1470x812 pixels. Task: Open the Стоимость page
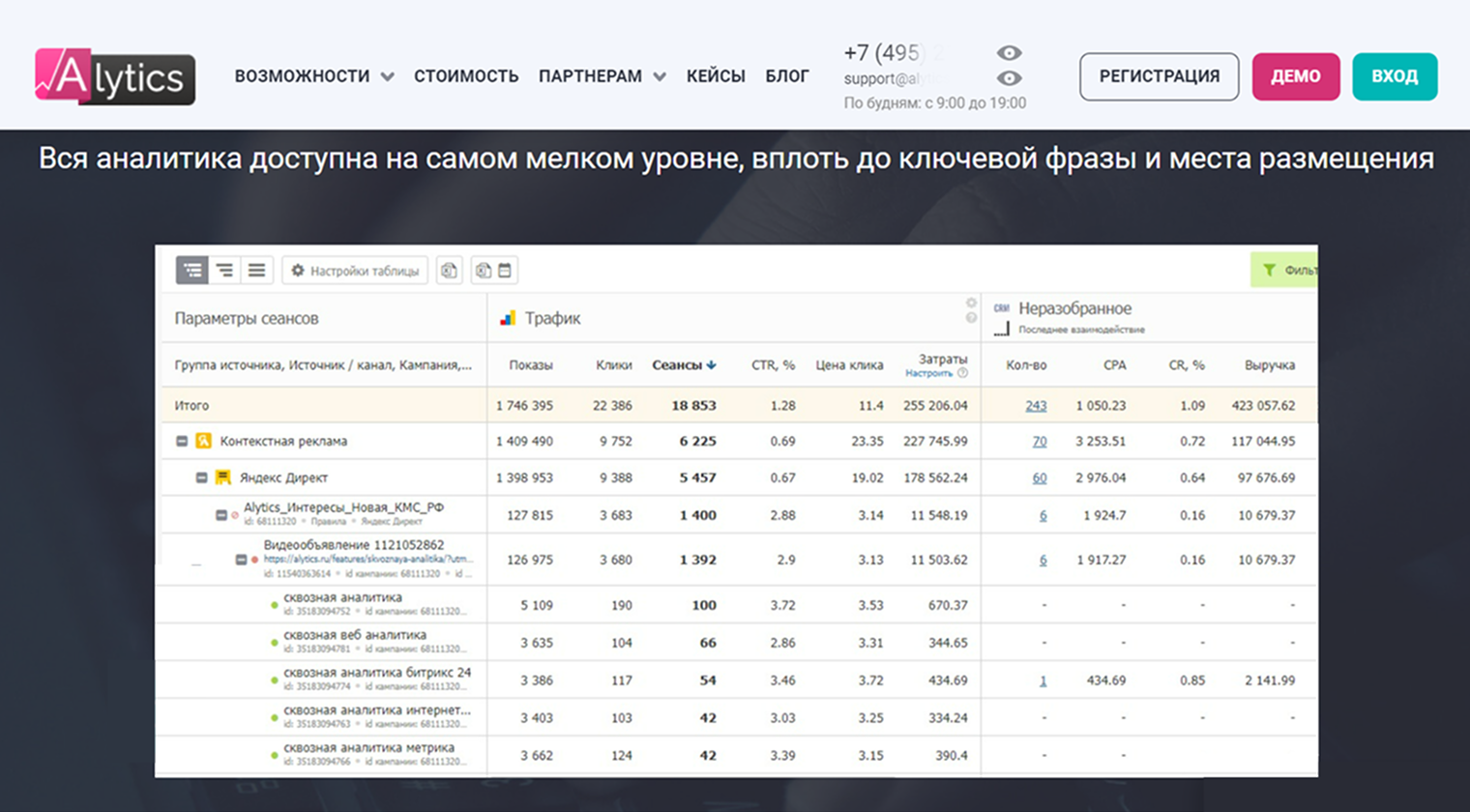coord(466,76)
